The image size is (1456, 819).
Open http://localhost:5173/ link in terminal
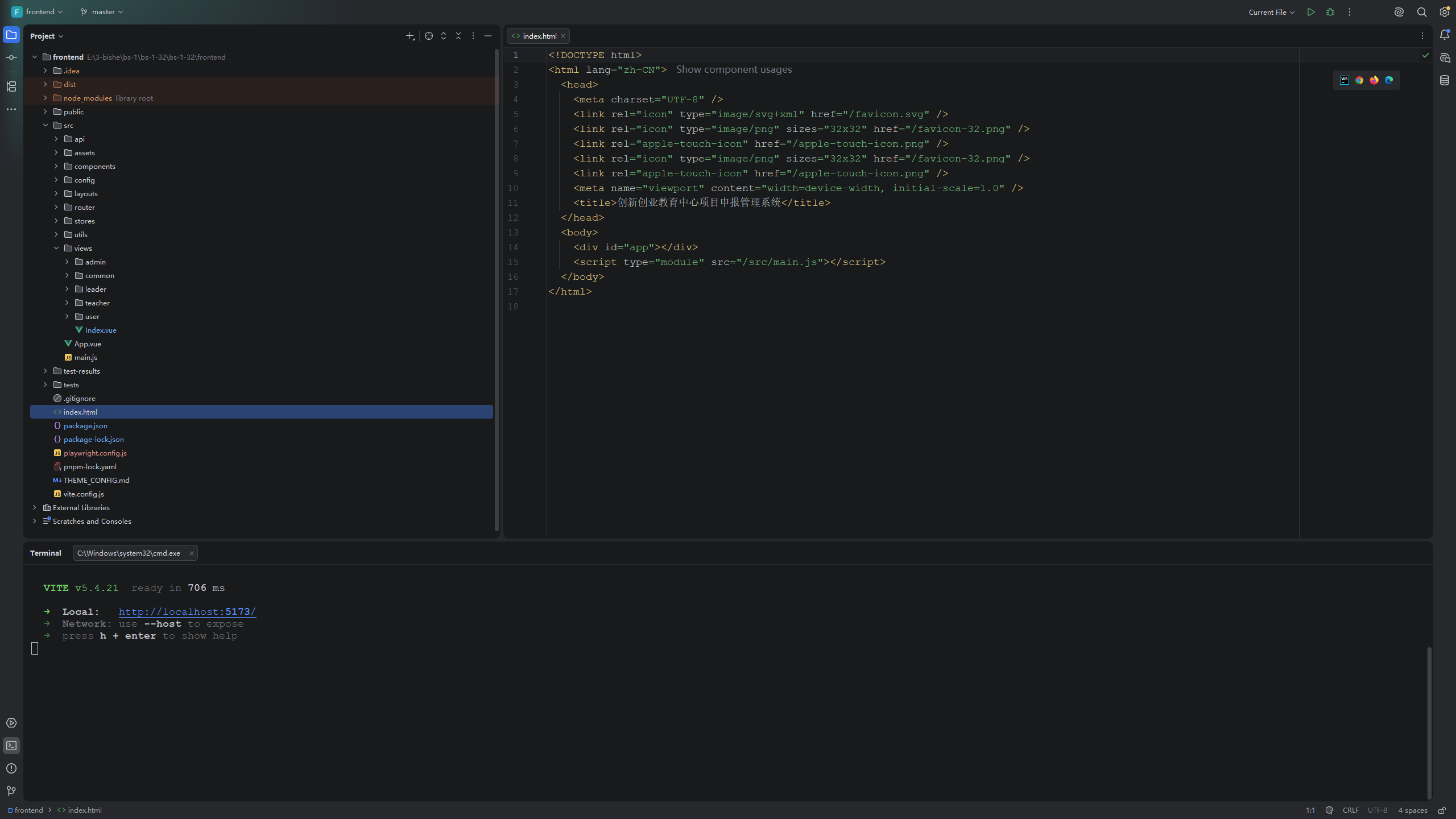(187, 611)
